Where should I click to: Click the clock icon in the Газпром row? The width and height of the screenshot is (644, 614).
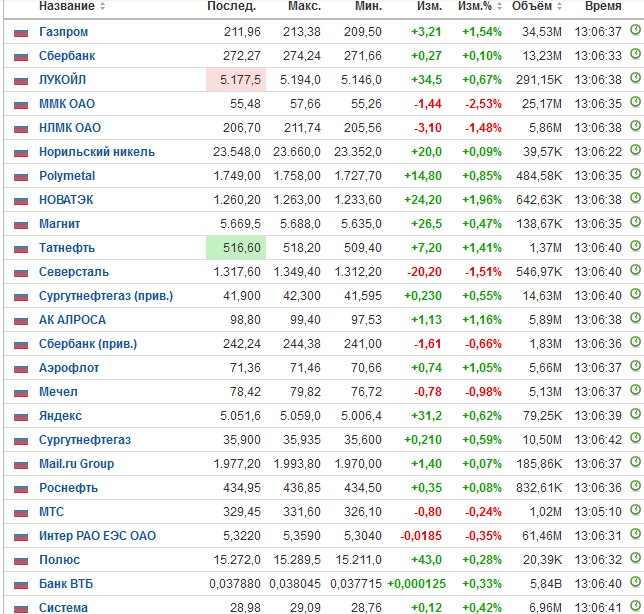635,30
